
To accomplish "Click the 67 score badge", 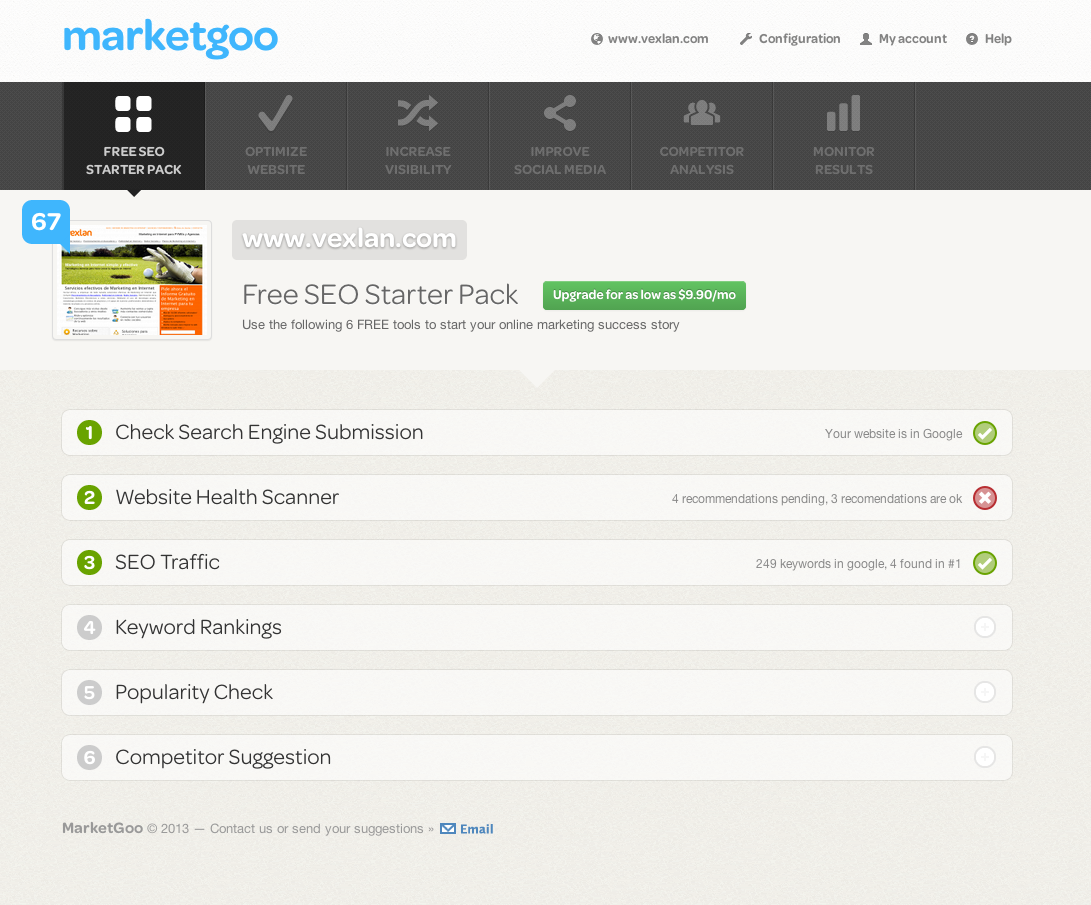I will [46, 222].
